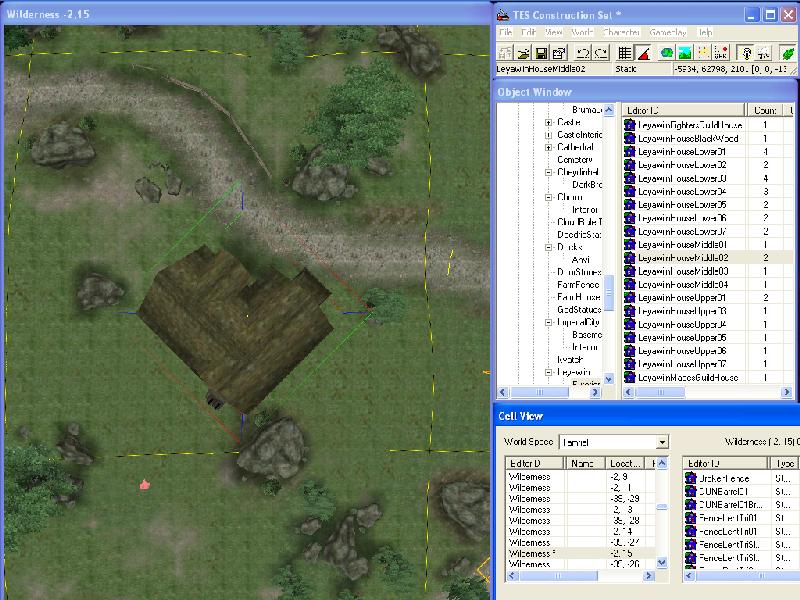Save the plugin with the floppy disk icon
Screen dimensions: 800x600
pos(541,53)
